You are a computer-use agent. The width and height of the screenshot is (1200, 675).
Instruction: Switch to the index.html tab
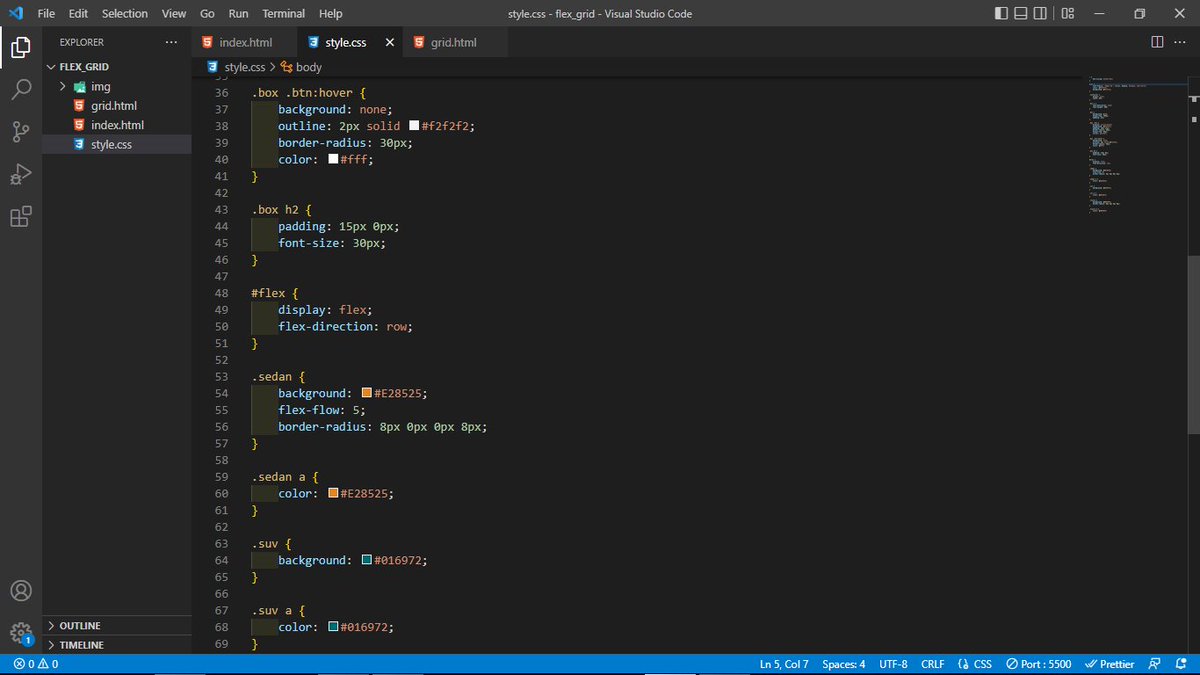[245, 43]
